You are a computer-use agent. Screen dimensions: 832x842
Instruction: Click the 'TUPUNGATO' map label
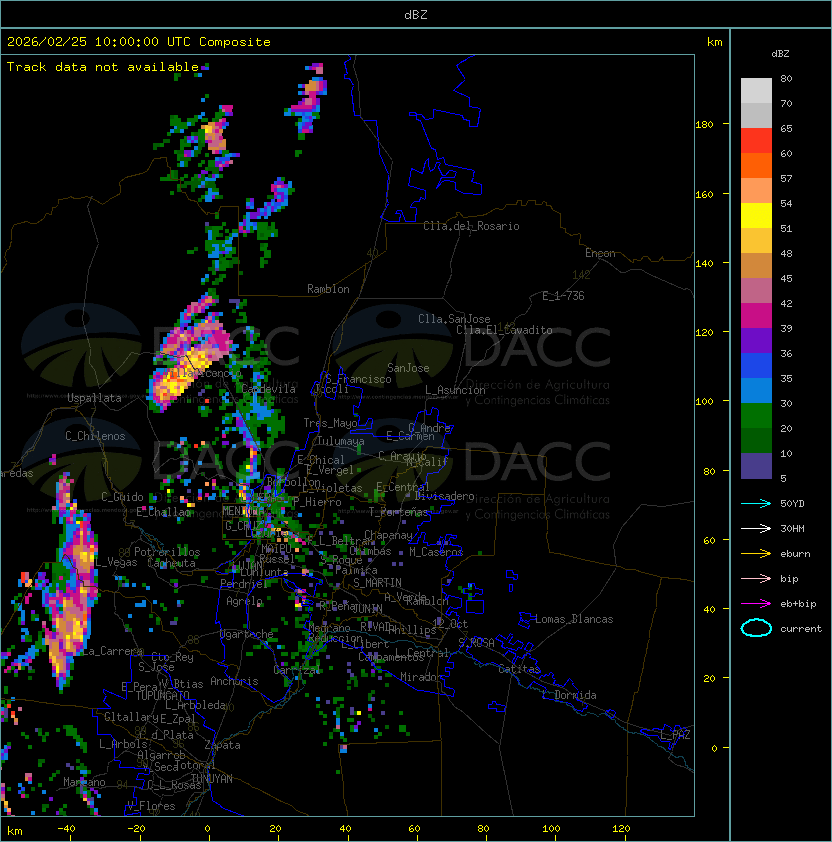pyautogui.click(x=162, y=696)
